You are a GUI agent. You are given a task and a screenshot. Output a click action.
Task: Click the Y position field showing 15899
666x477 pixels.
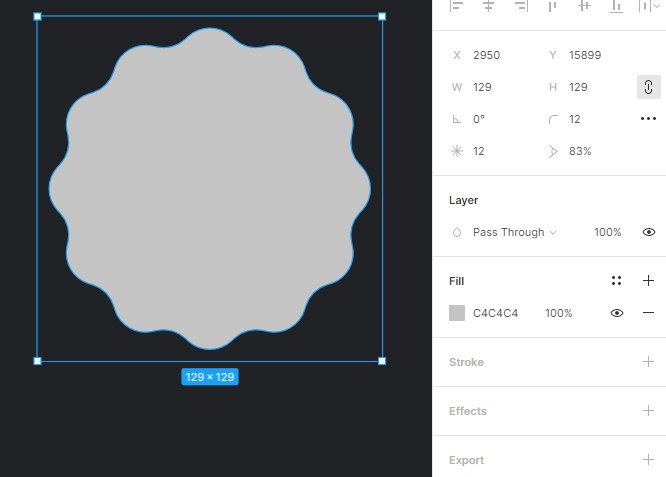585,55
